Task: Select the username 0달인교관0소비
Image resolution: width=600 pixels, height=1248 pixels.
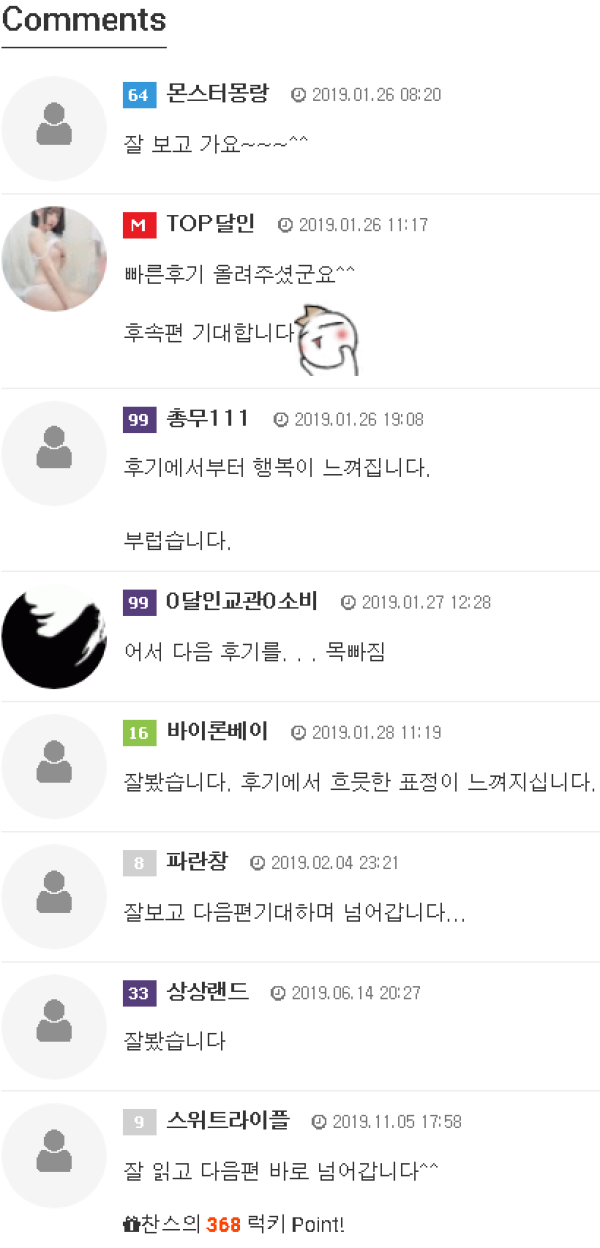Action: coord(242,601)
